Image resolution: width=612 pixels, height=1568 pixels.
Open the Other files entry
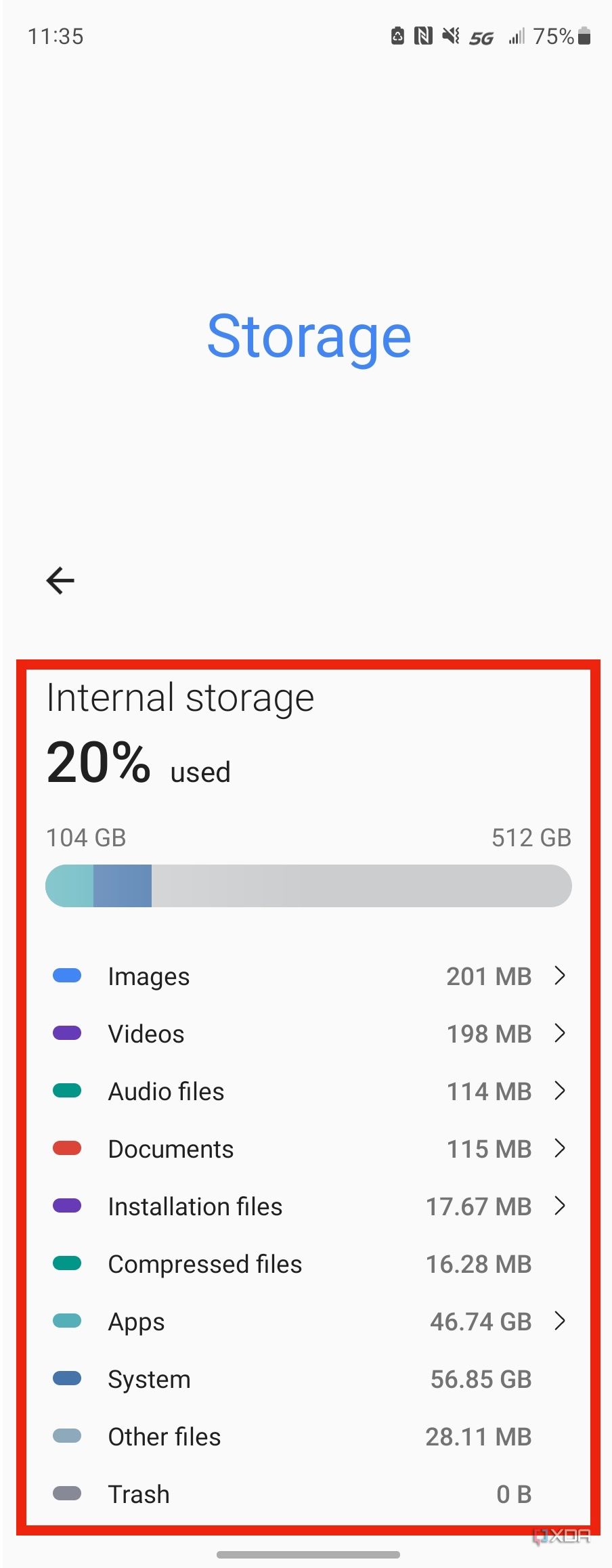pos(163,1436)
